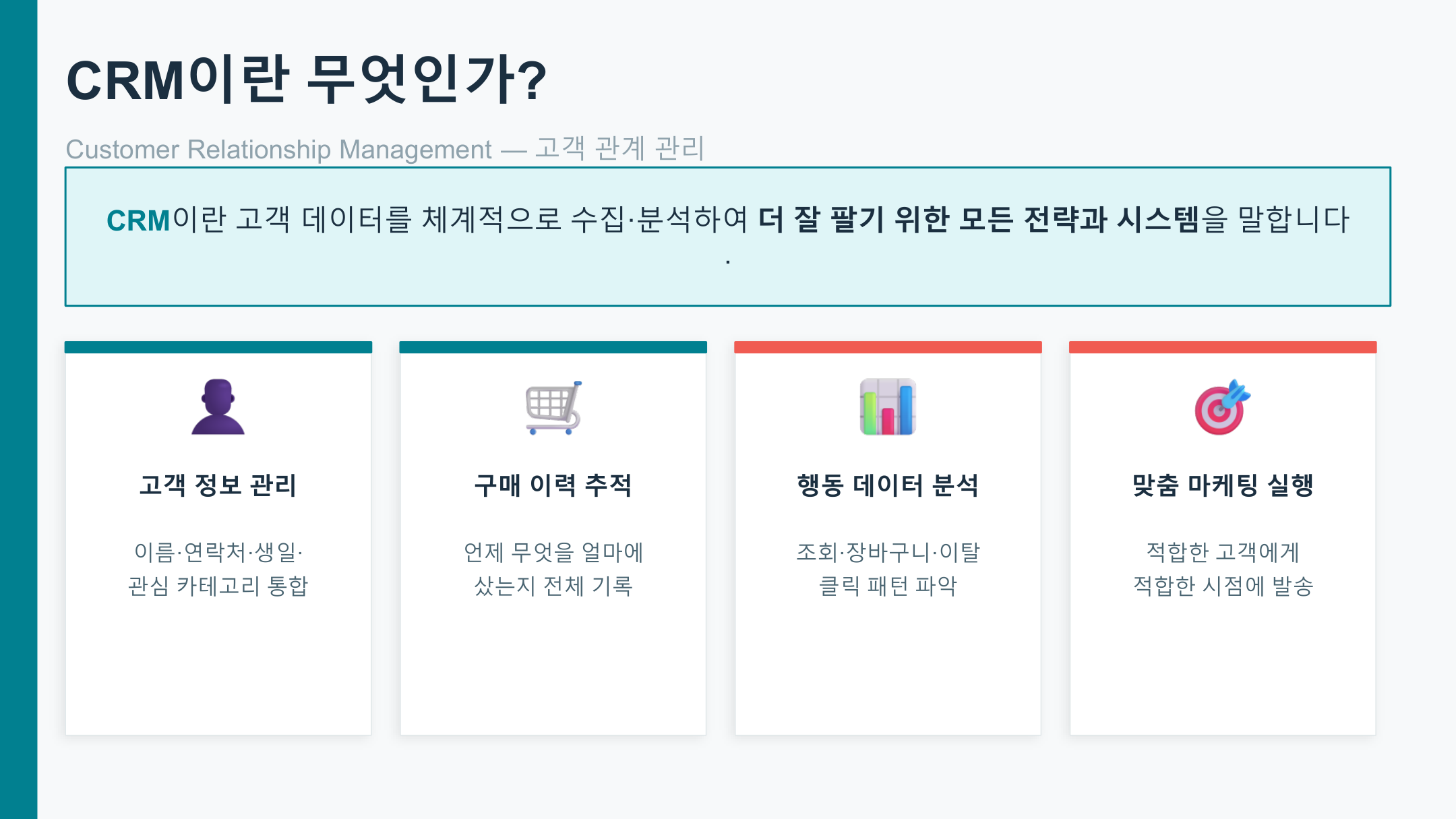Click the purple person silhouette icon
Image resolution: width=1456 pixels, height=819 pixels.
click(x=218, y=406)
